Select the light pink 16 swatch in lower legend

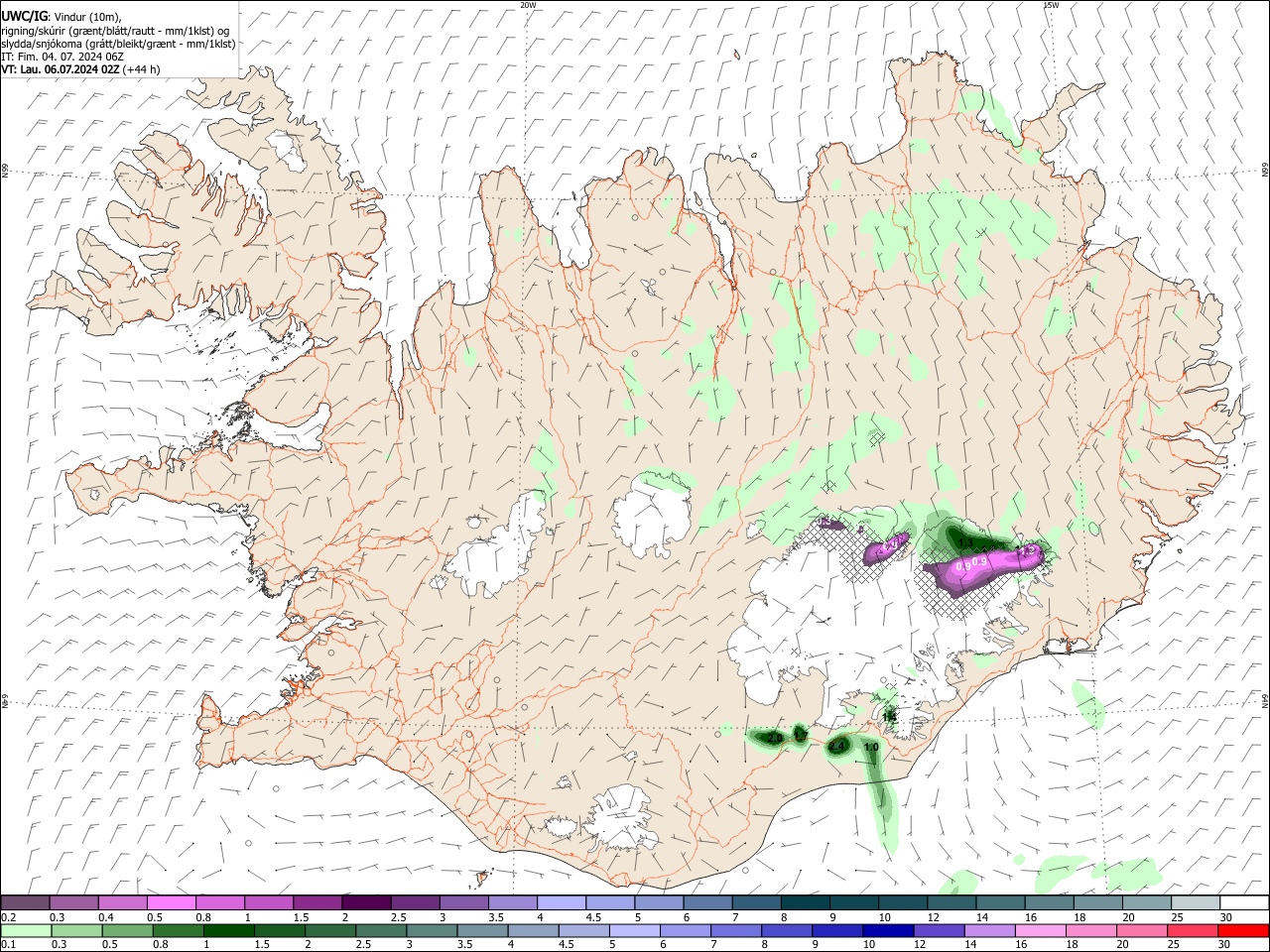1040,931
